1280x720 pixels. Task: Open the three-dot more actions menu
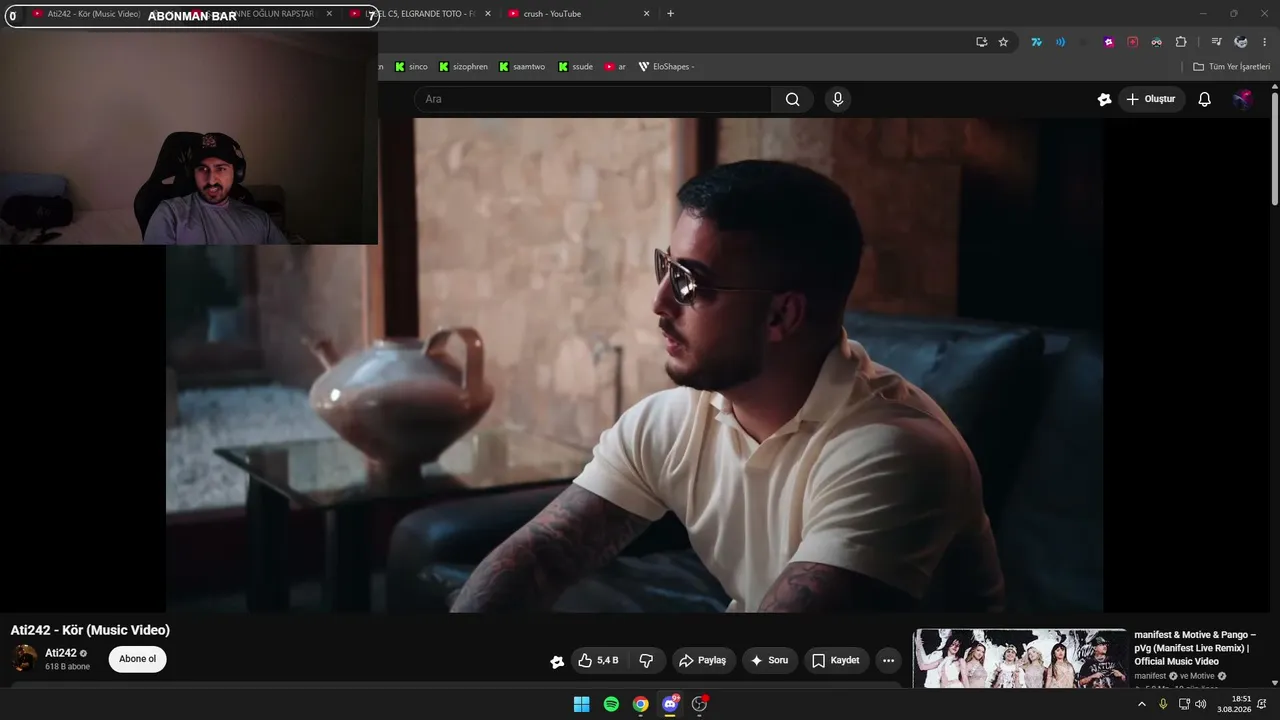(x=888, y=660)
